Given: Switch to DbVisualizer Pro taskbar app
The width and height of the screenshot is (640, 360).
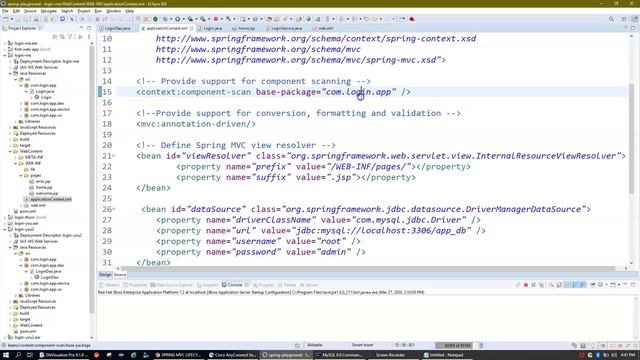Looking at the screenshot, I should coord(63,355).
